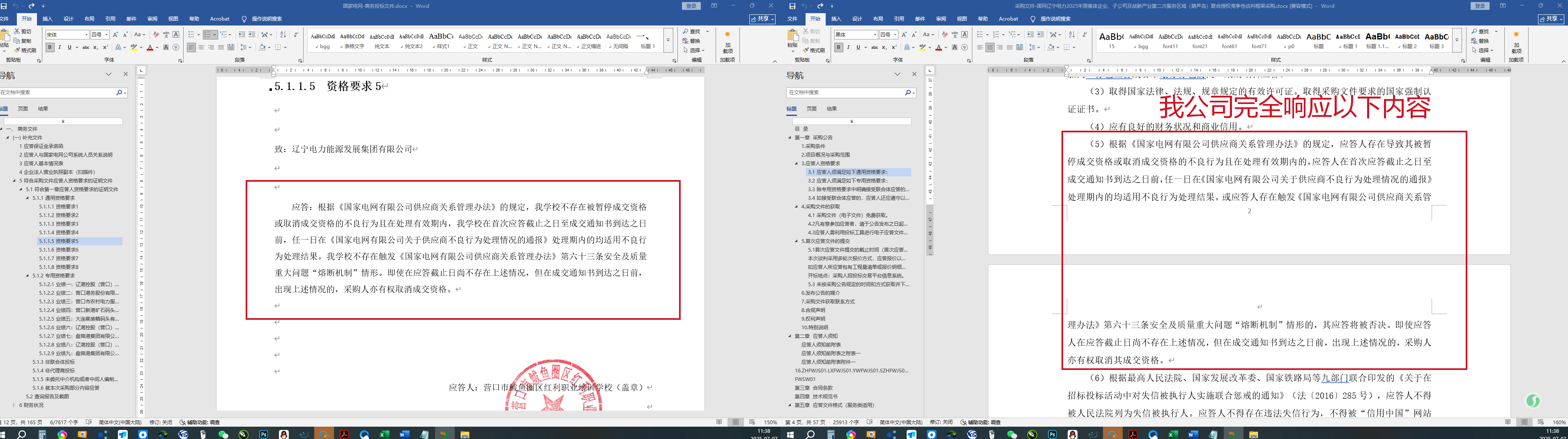The width and height of the screenshot is (1568, 439).
Task: Clear all formatting in left Word window
Action: (157, 35)
